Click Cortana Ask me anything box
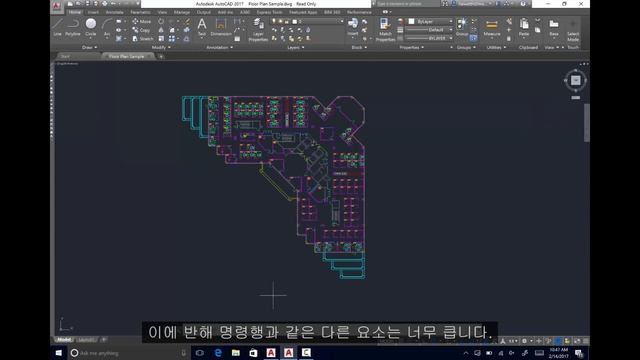The width and height of the screenshot is (640, 360). pyautogui.click(x=129, y=353)
